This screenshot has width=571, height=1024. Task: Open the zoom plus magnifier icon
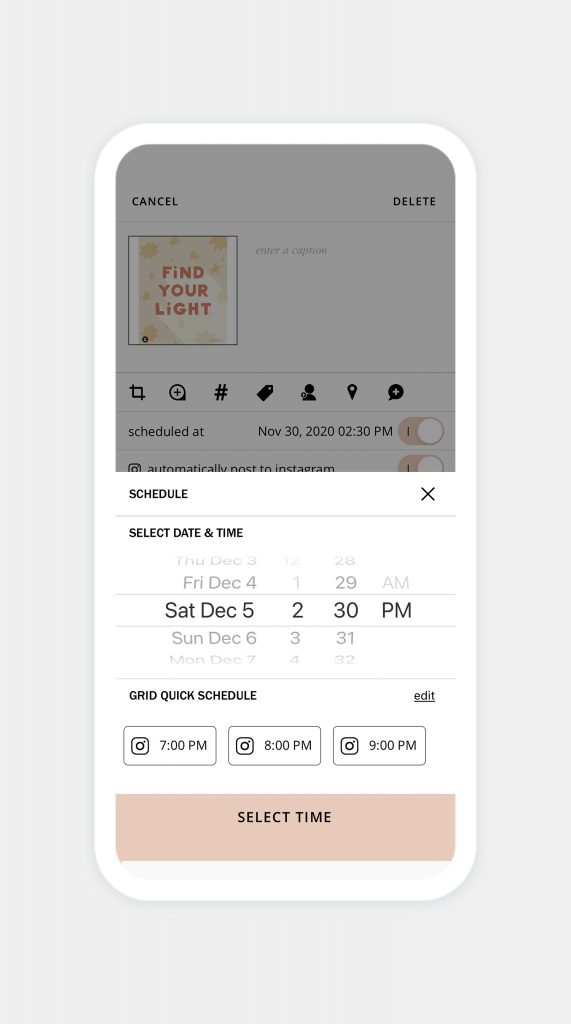point(178,392)
